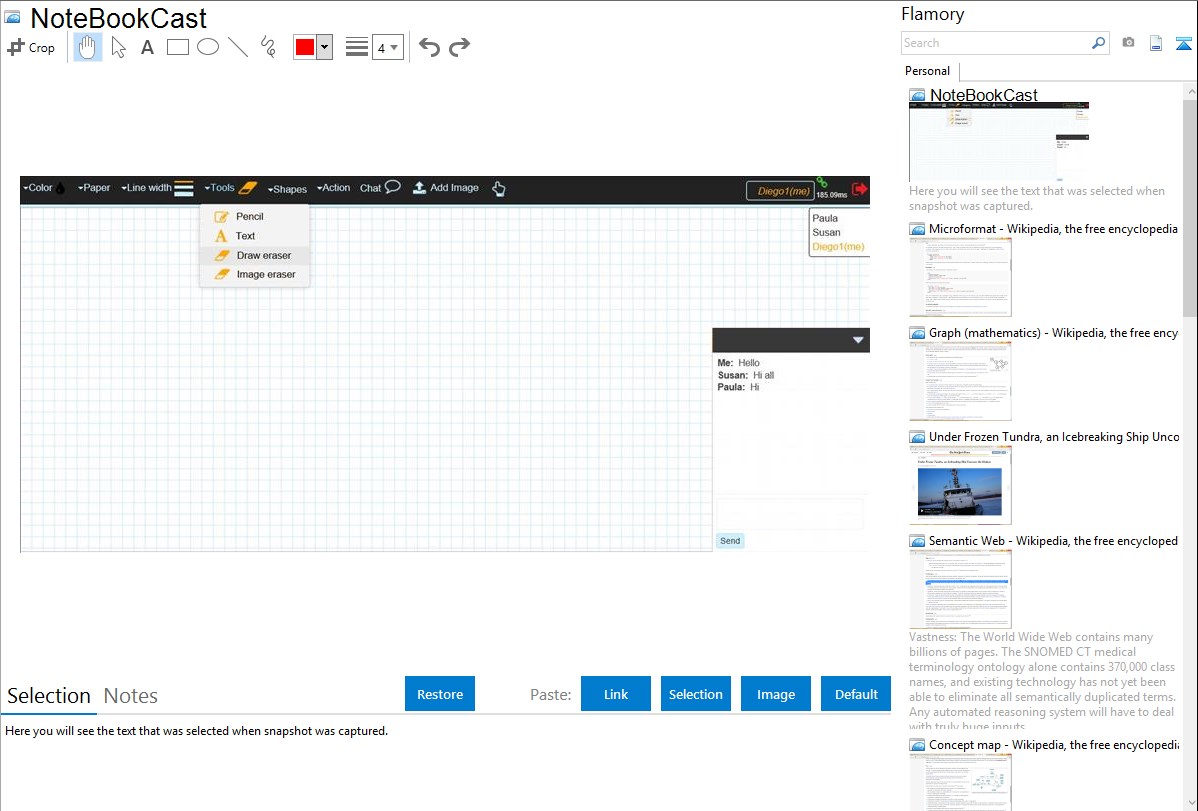Open the color picker dropdown arrow
The width and height of the screenshot is (1198, 811).
[x=324, y=47]
